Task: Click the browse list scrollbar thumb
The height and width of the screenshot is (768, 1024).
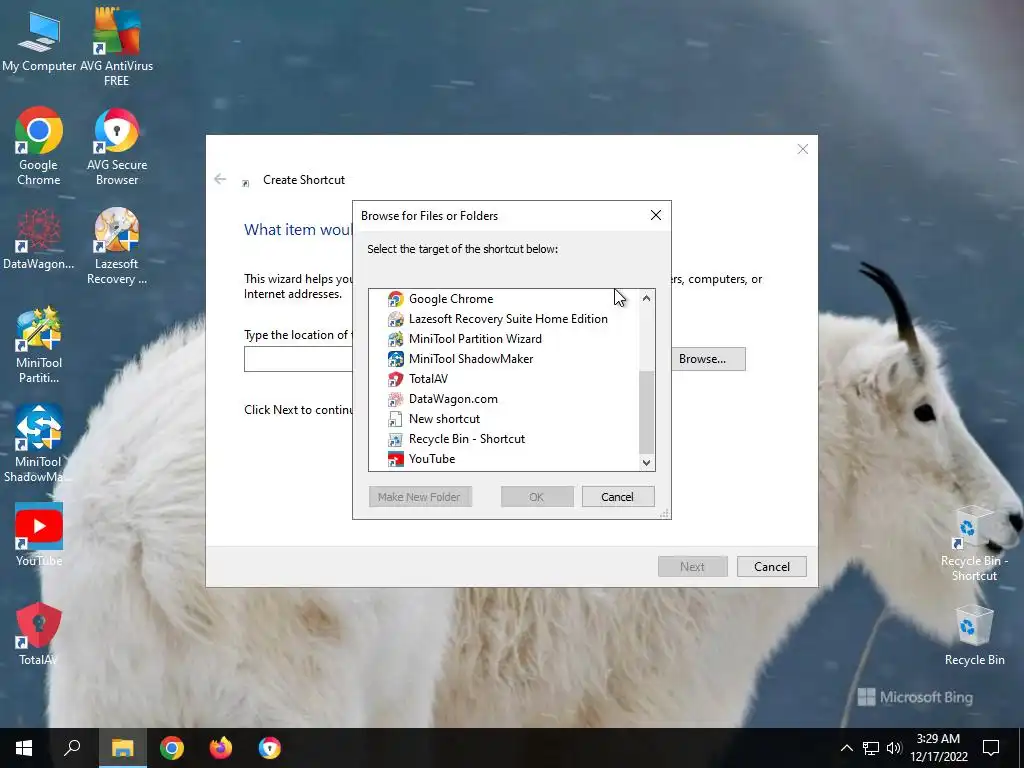Action: [x=647, y=412]
